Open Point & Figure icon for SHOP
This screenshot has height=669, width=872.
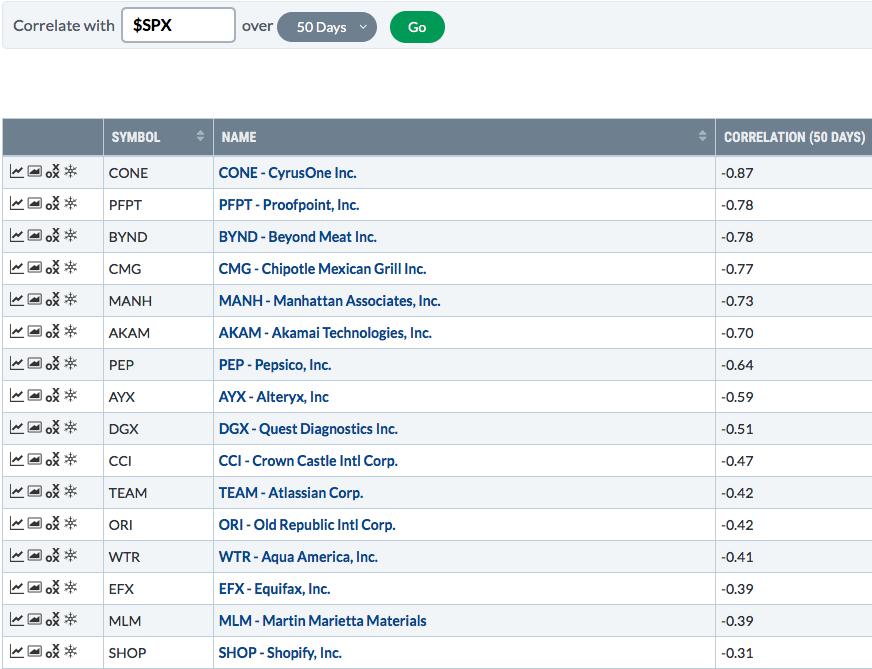point(52,652)
